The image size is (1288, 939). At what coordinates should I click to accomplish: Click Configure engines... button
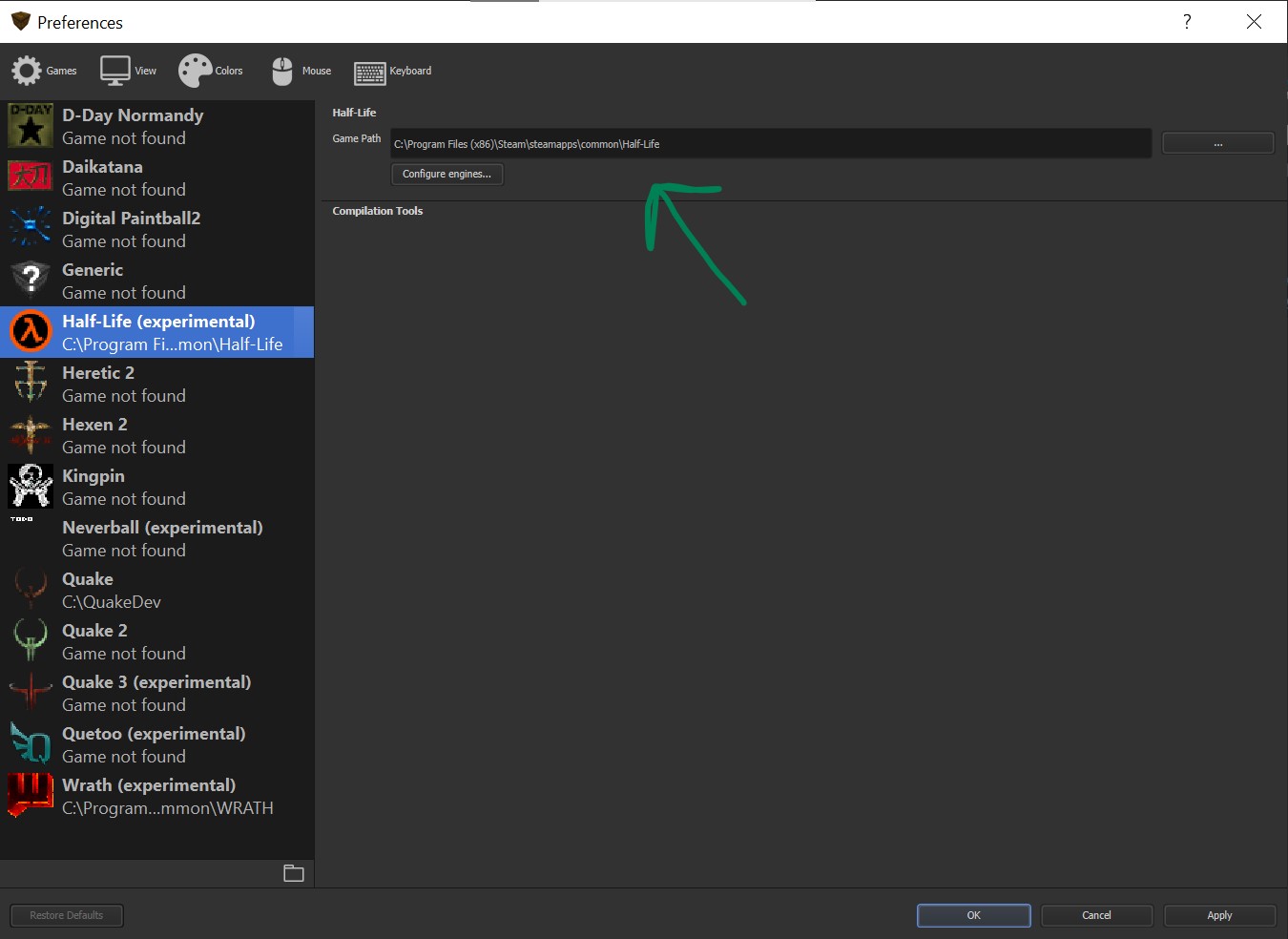tap(447, 174)
